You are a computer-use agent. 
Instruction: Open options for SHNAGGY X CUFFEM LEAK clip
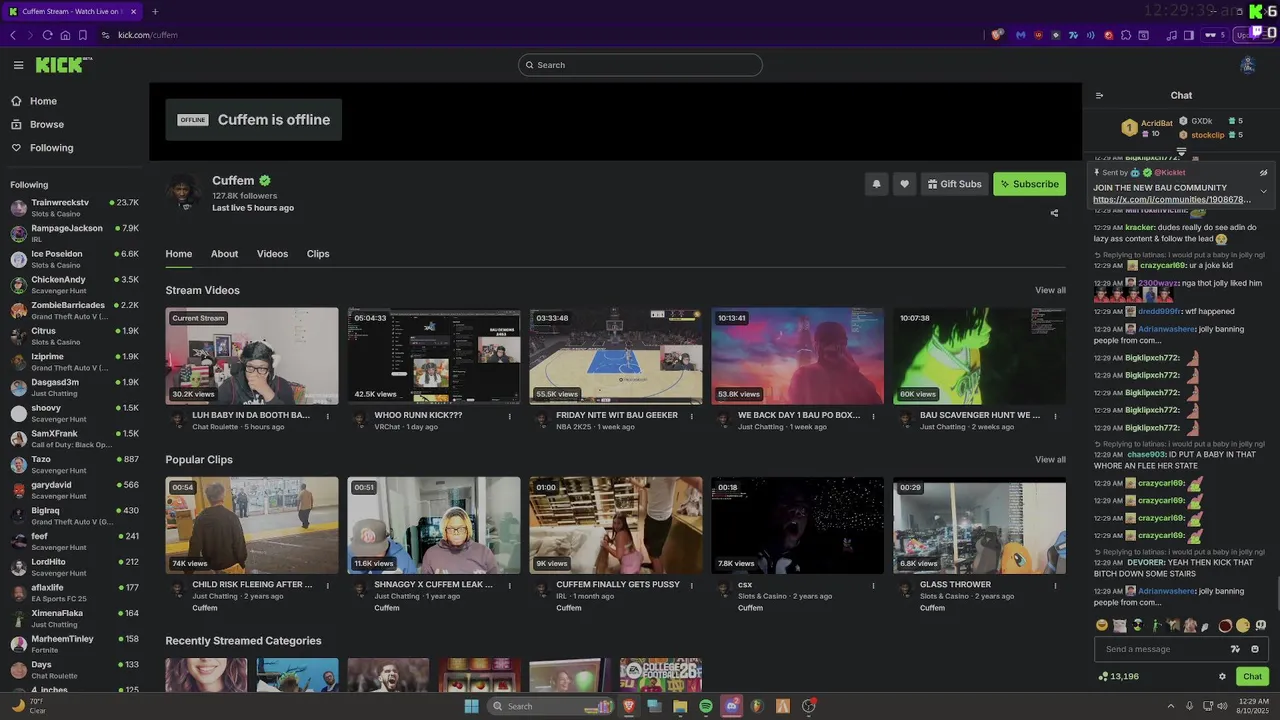(x=509, y=586)
